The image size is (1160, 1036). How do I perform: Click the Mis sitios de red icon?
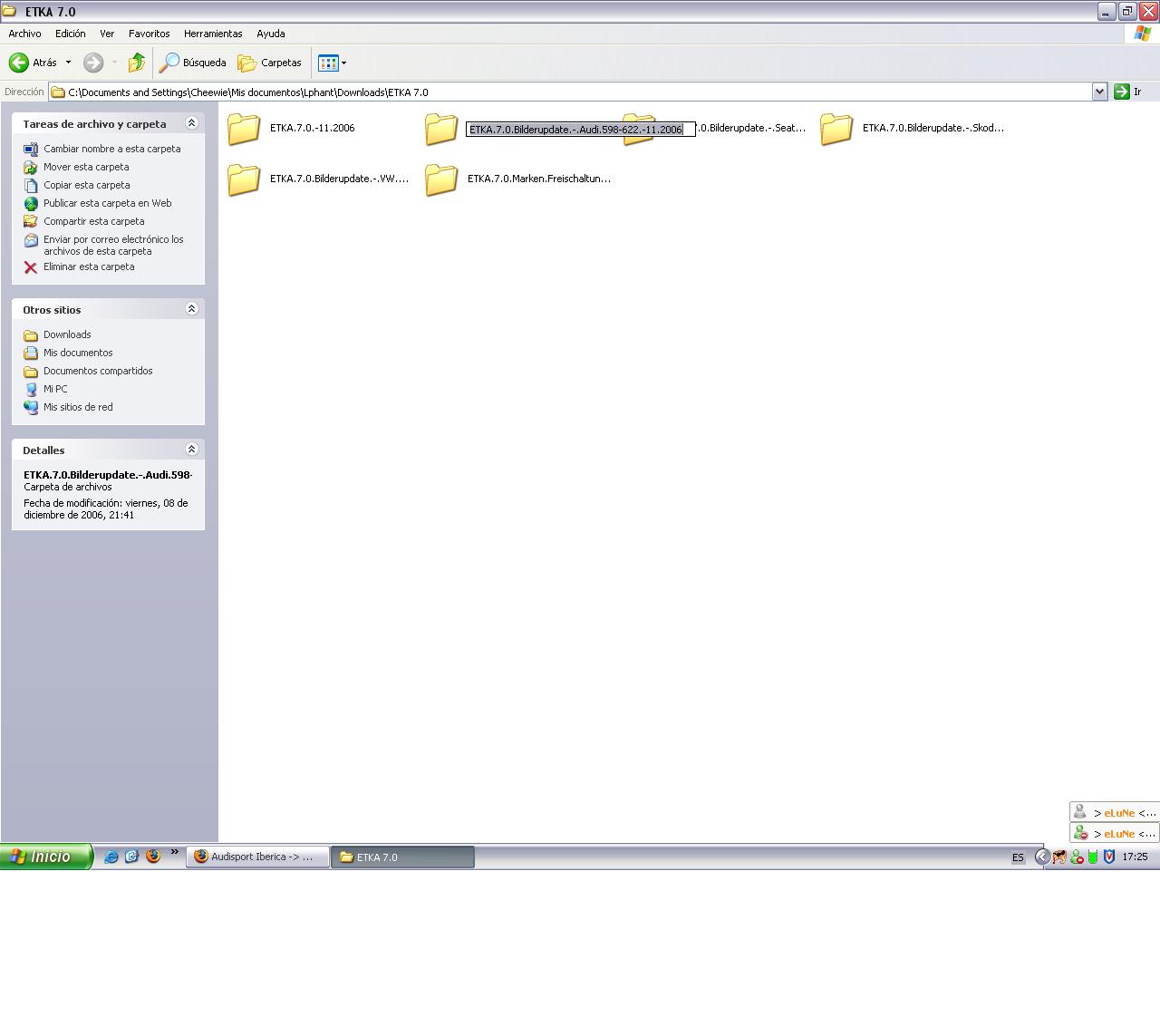[31, 408]
